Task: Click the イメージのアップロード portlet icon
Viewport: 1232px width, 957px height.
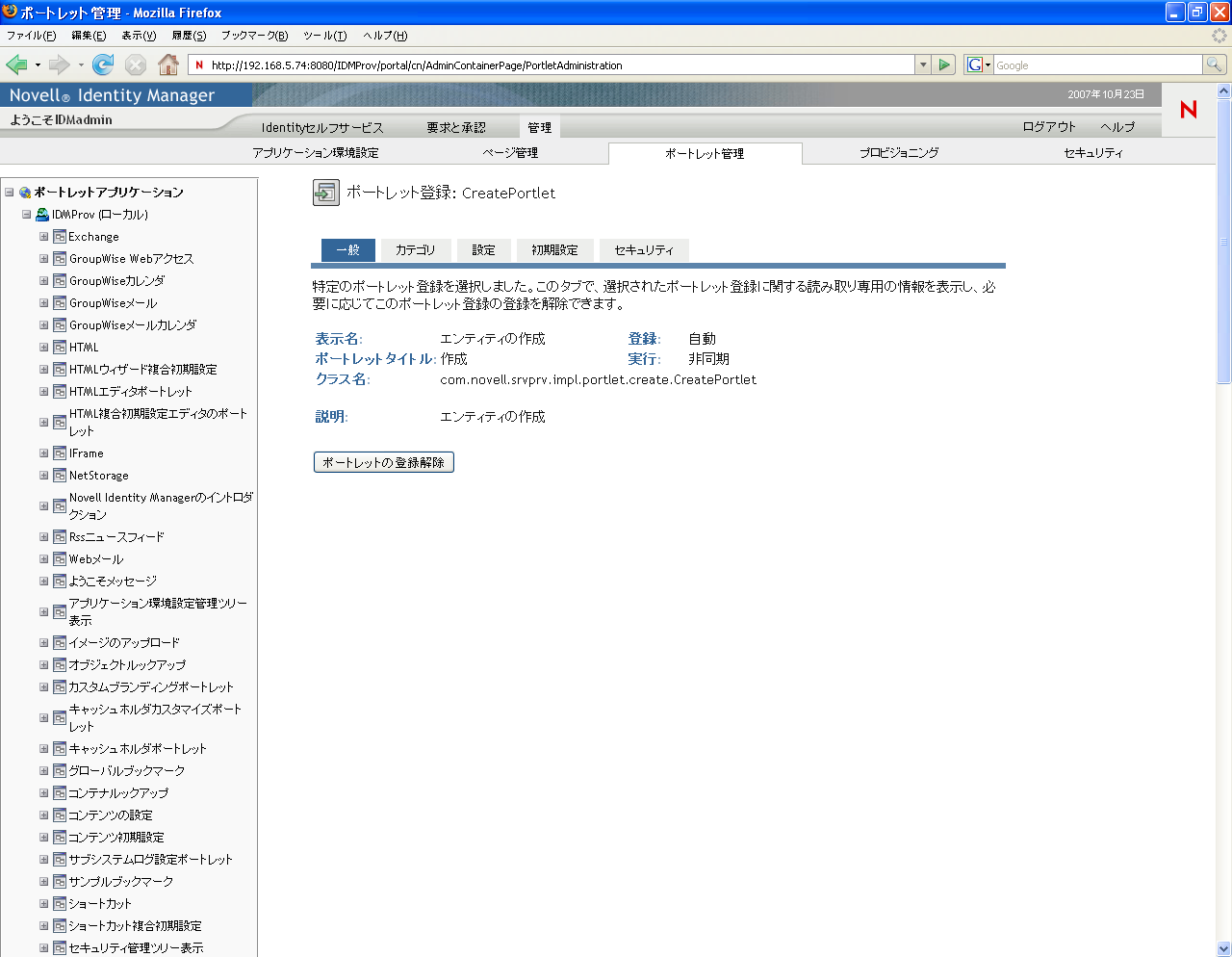Action: click(60, 643)
